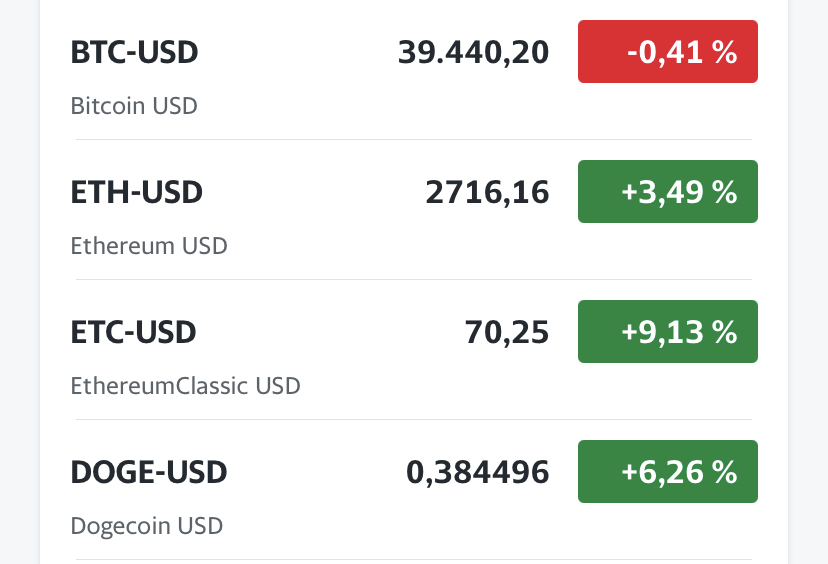Open the ETH-USD ticker
This screenshot has width=828, height=564.
(136, 192)
